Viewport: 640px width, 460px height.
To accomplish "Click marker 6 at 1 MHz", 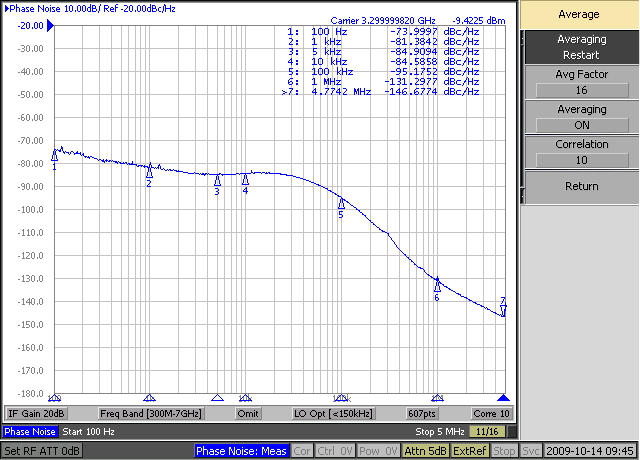I will tap(437, 285).
